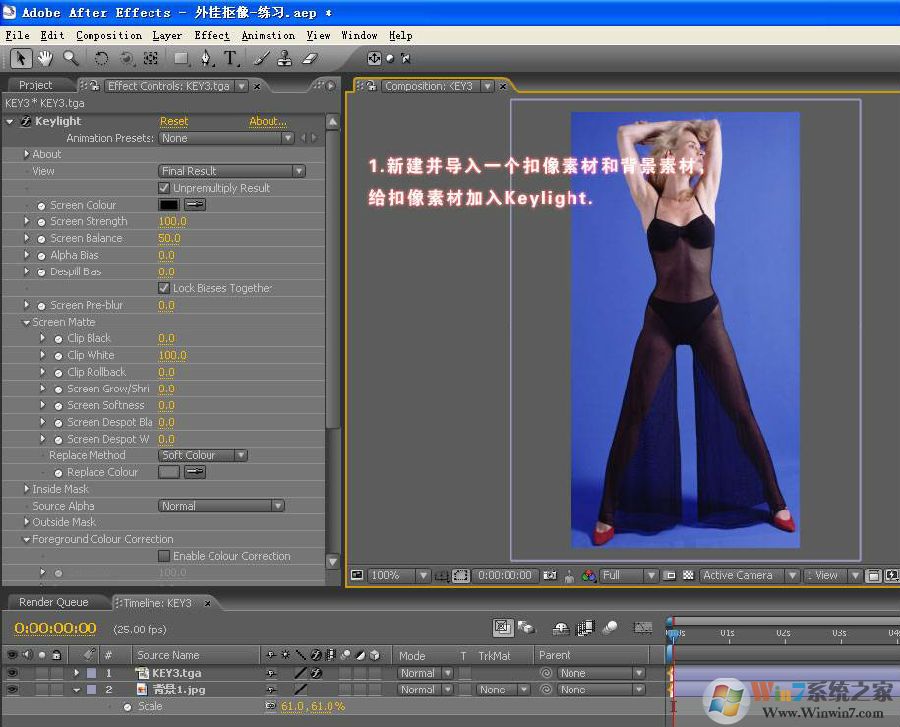The height and width of the screenshot is (727, 900).
Task: Expand the Inside Mask section
Action: 27,489
